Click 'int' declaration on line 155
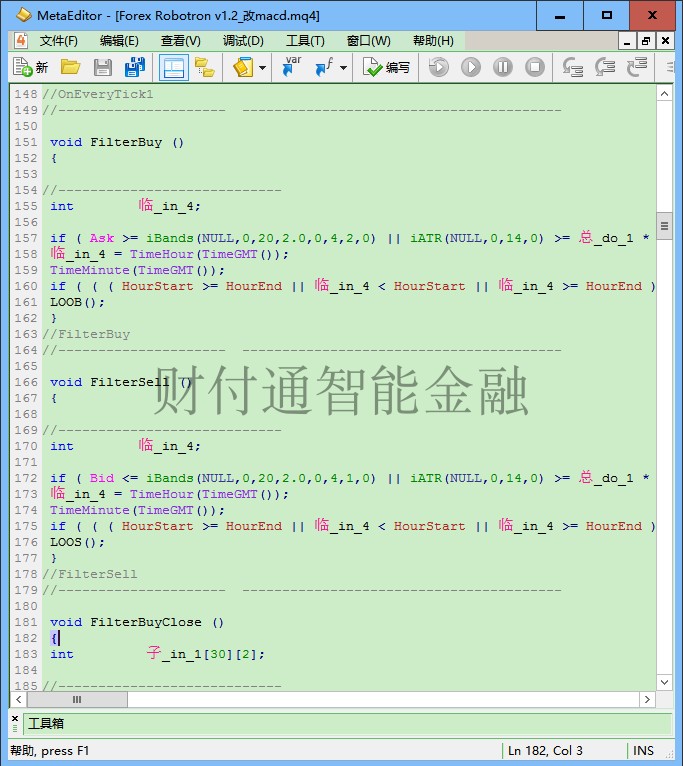 (62, 206)
